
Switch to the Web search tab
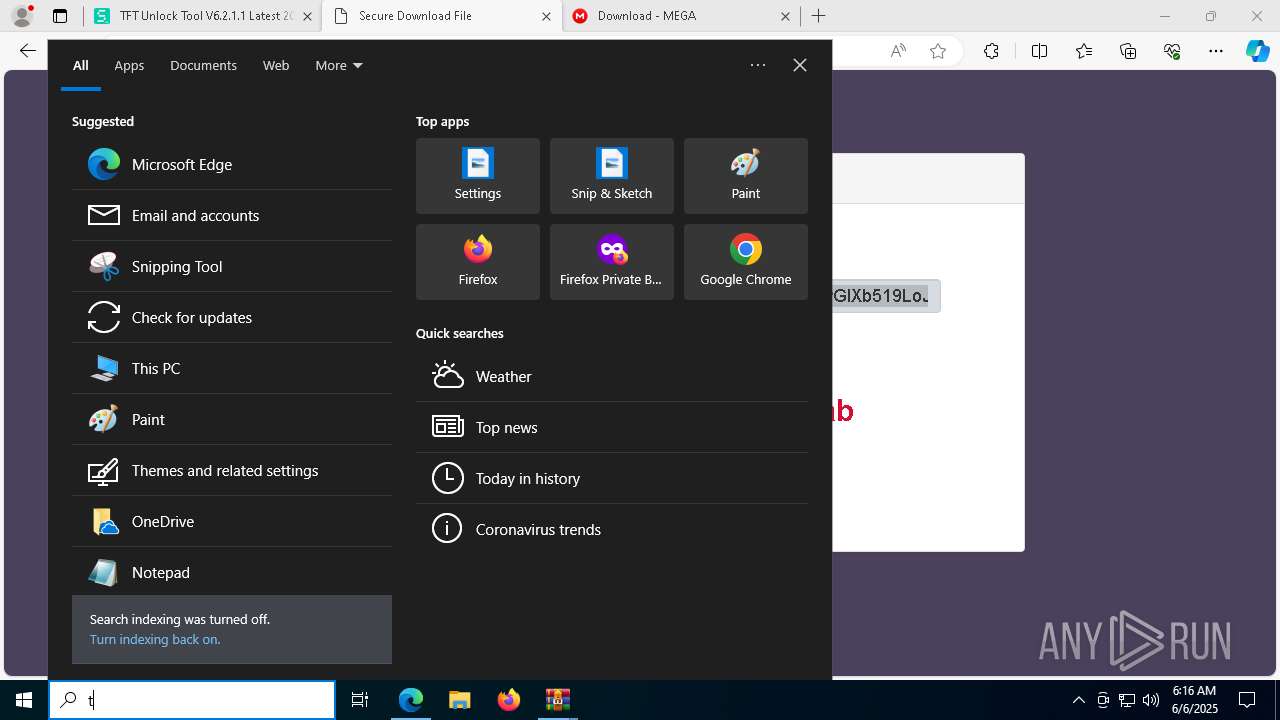[x=276, y=65]
